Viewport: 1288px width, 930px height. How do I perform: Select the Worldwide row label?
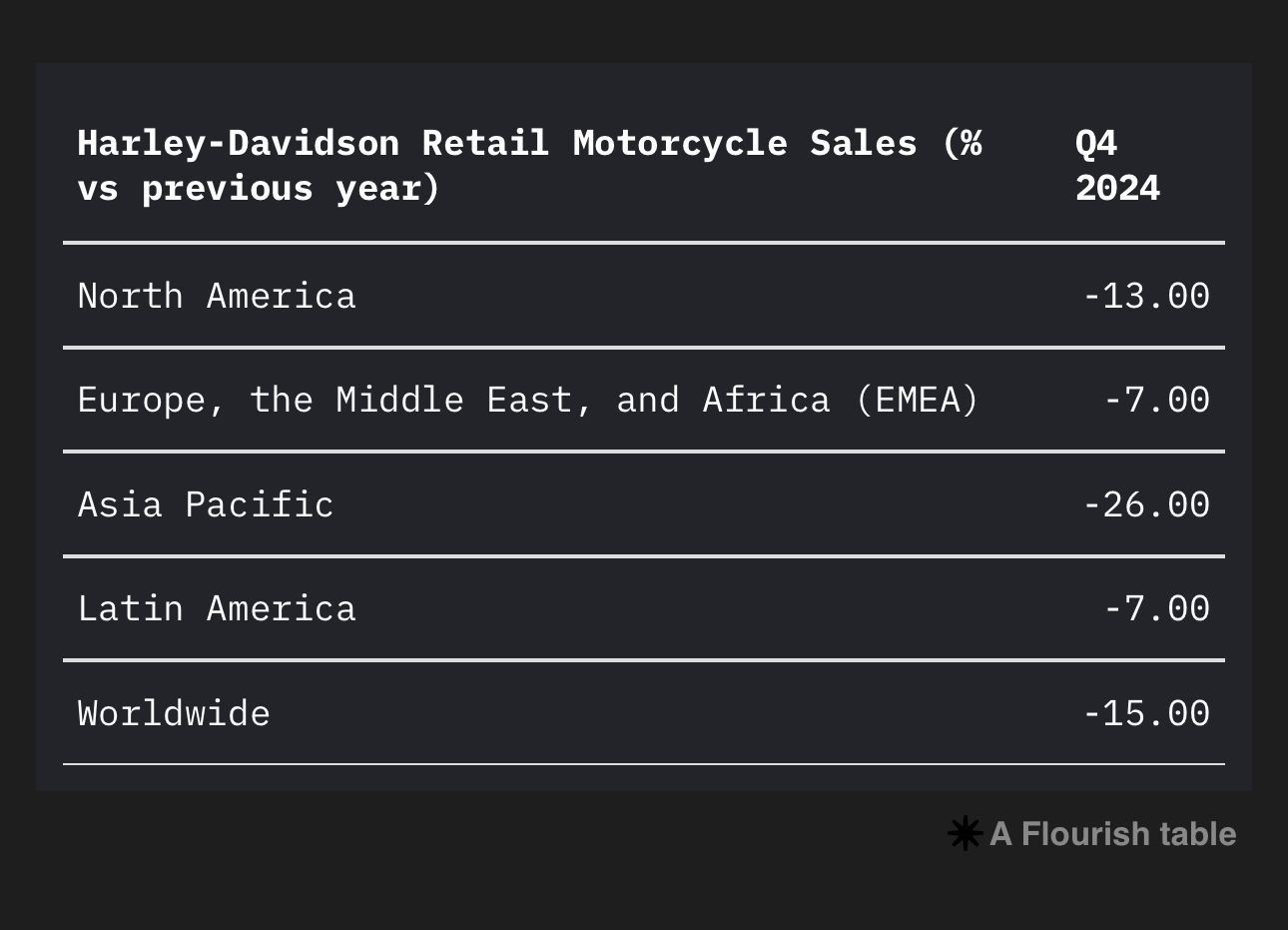(x=174, y=714)
